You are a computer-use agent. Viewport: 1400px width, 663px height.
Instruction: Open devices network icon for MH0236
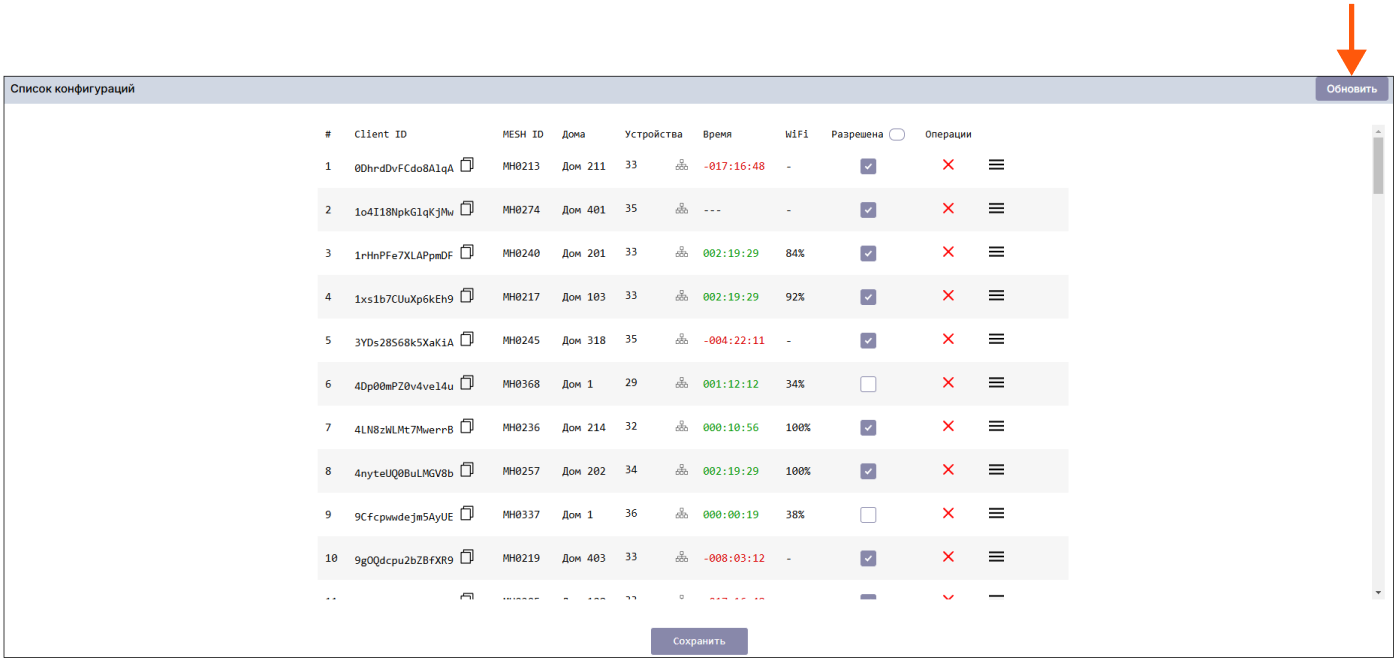(x=682, y=427)
